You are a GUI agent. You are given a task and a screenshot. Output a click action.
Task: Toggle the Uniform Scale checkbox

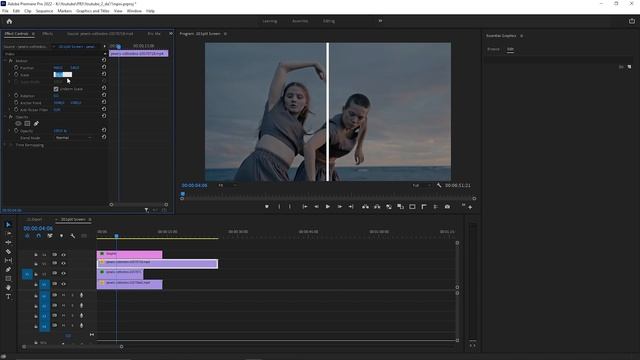(56, 89)
